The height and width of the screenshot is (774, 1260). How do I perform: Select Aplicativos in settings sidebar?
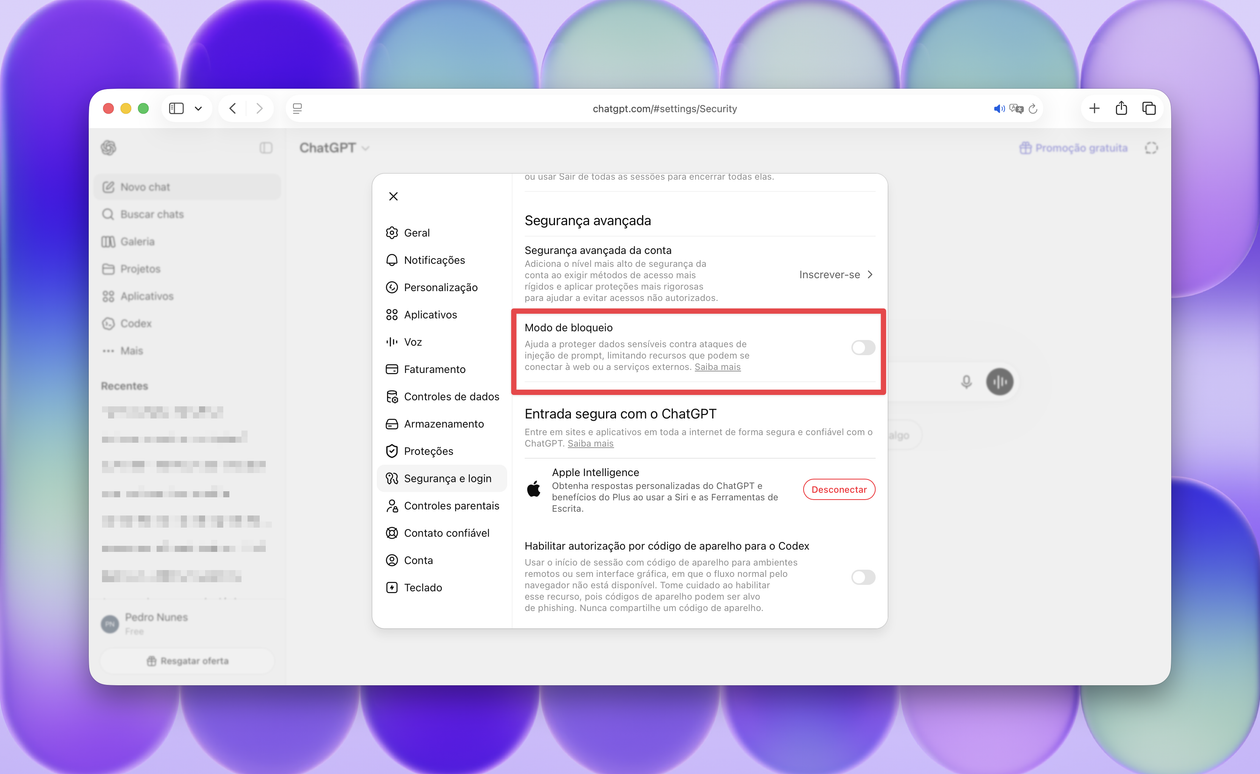pos(442,315)
